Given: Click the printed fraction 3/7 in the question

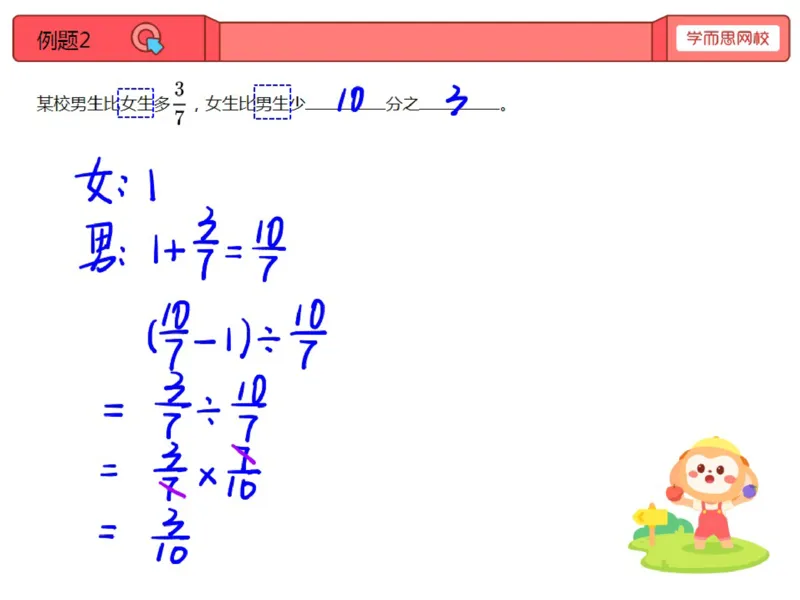Looking at the screenshot, I should [179, 103].
